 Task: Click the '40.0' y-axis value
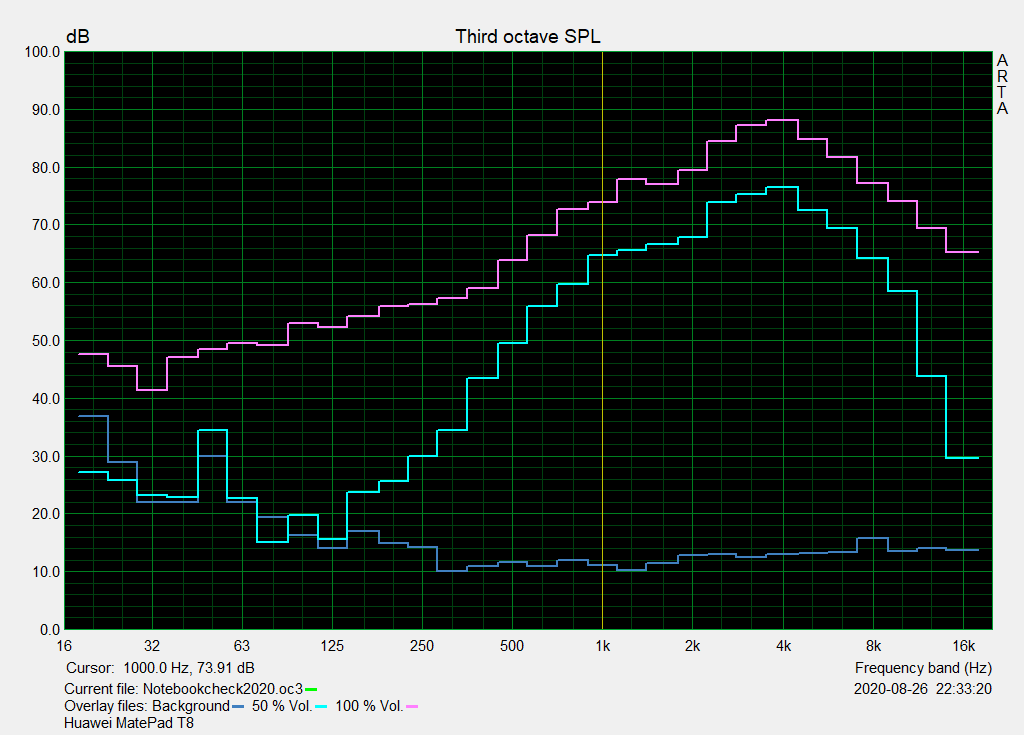tap(46, 399)
